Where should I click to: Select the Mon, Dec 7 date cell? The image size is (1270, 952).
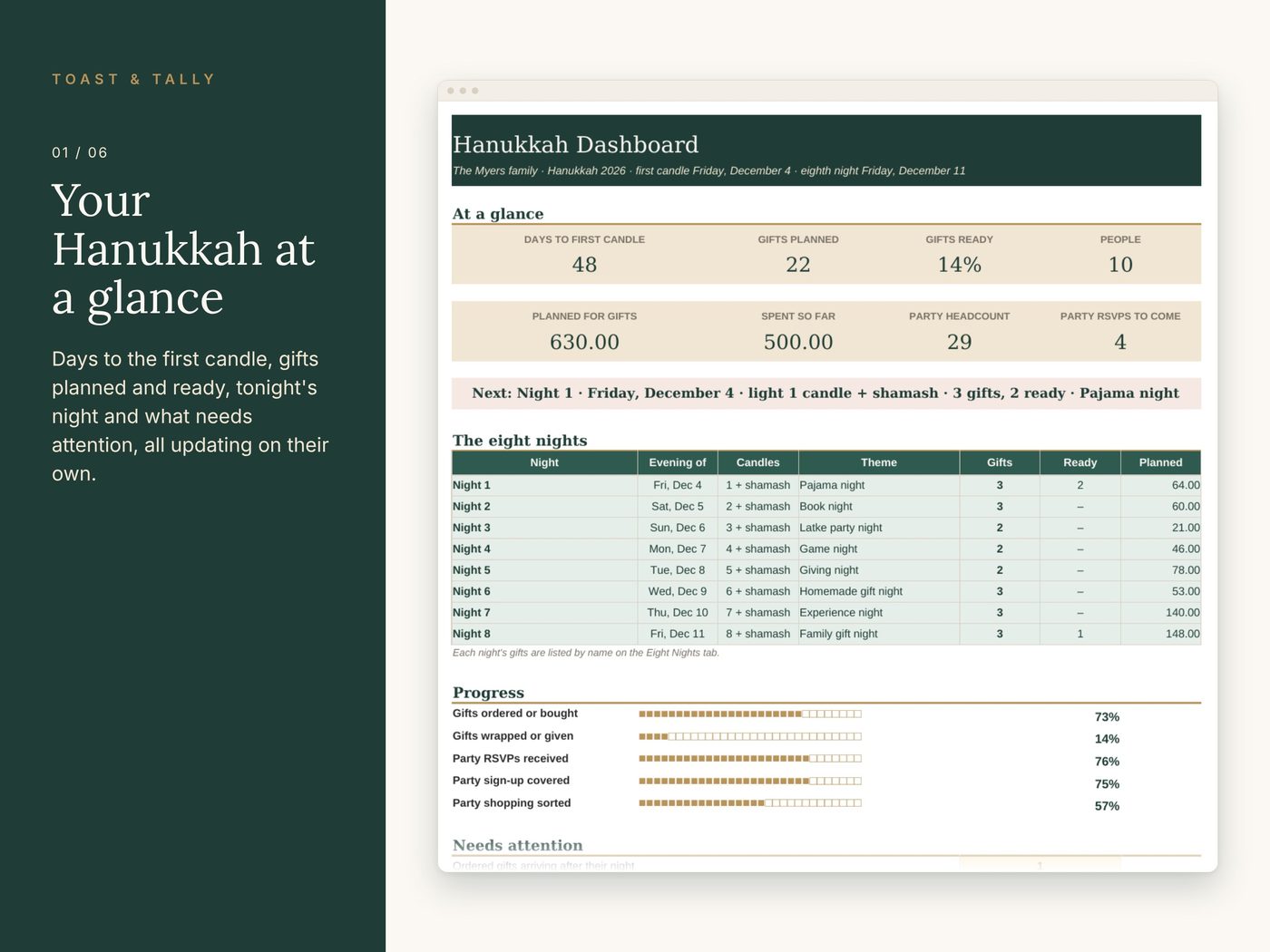(x=678, y=549)
